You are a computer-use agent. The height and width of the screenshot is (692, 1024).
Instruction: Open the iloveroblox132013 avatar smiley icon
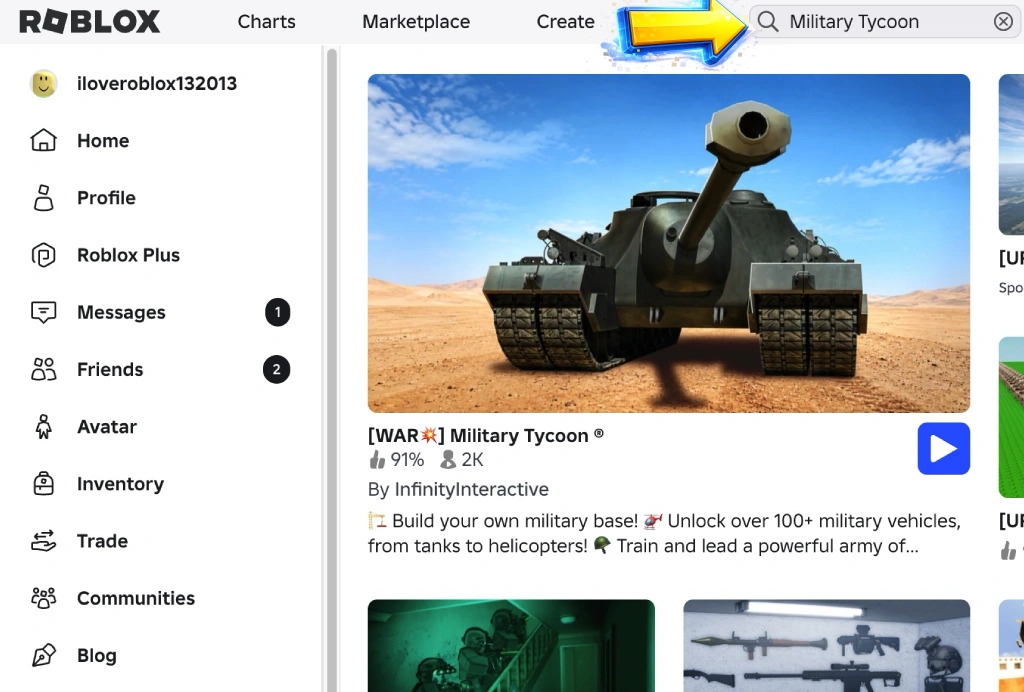[44, 84]
